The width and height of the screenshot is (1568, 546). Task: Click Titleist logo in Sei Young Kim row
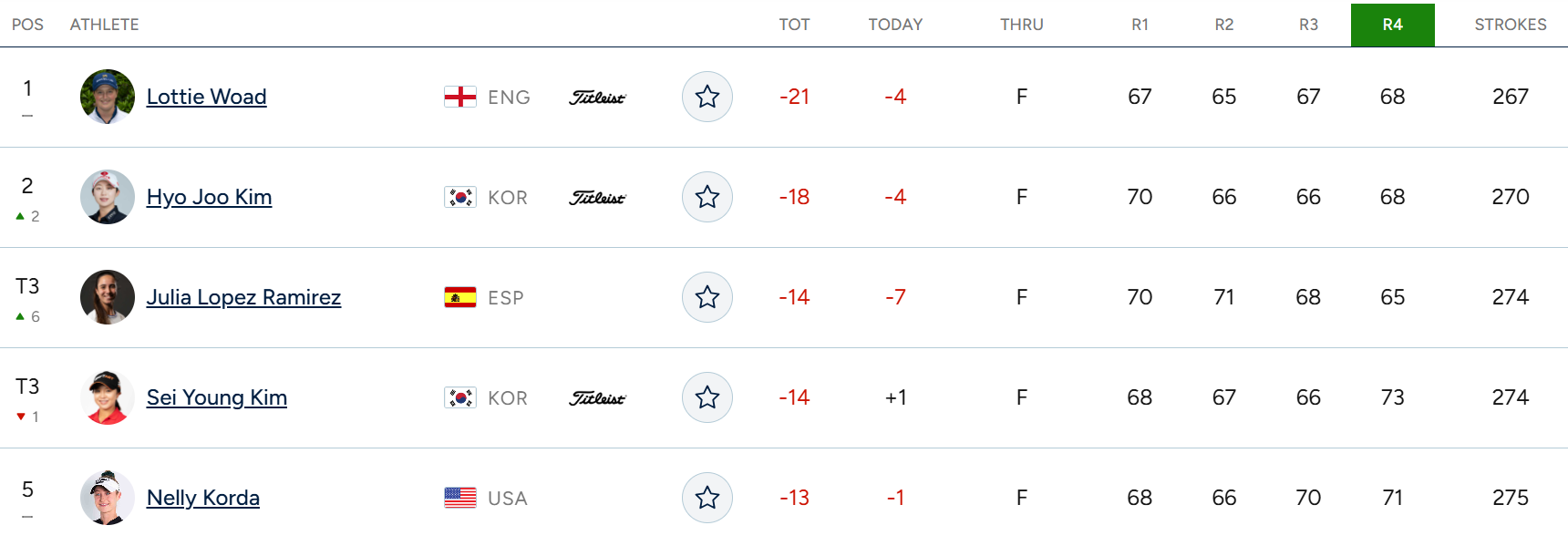[x=598, y=398]
